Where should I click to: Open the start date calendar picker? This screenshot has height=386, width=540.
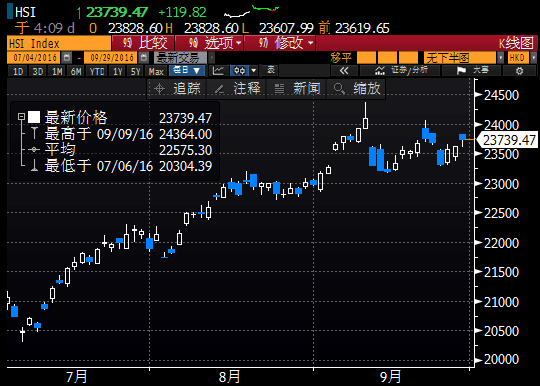pyautogui.click(x=67, y=58)
